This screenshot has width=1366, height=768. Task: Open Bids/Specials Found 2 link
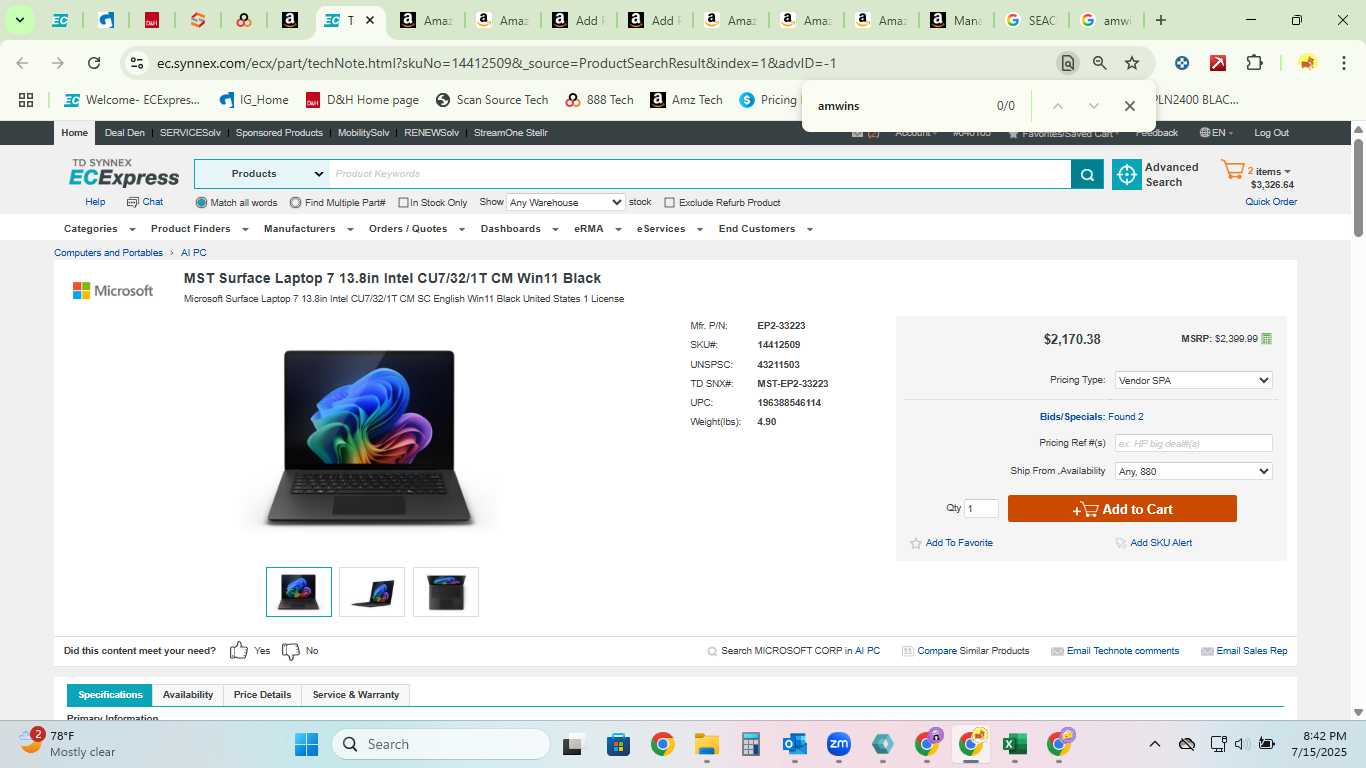point(1091,417)
